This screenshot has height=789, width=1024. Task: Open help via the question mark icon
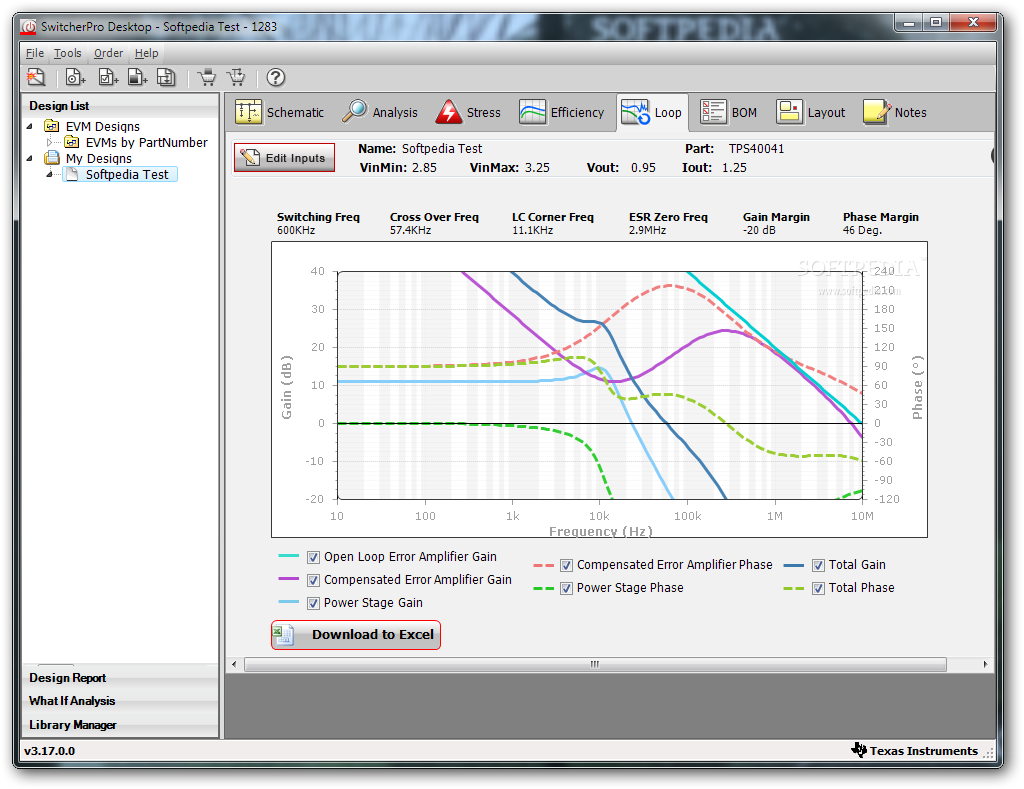click(x=276, y=78)
